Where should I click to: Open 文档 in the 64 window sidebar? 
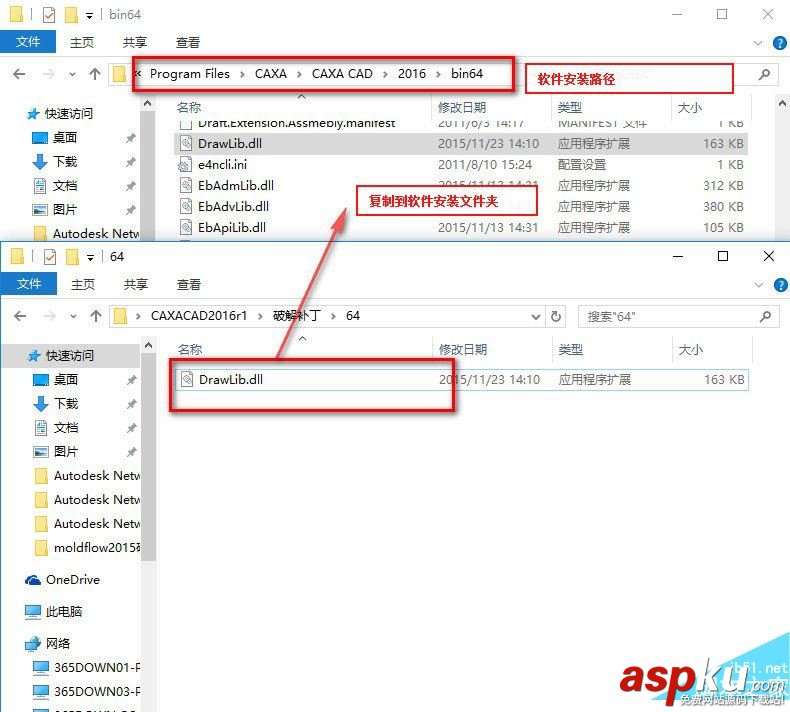click(66, 428)
